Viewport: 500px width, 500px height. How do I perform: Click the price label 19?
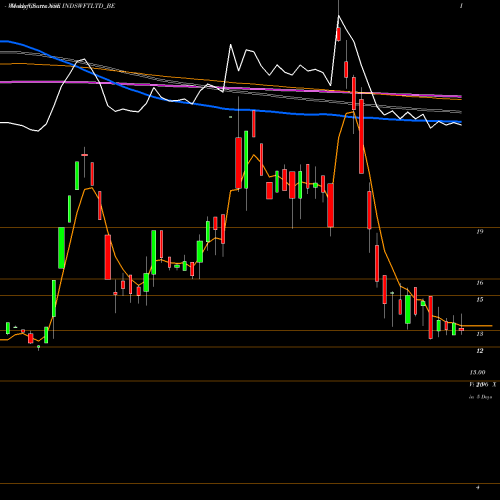click(479, 231)
